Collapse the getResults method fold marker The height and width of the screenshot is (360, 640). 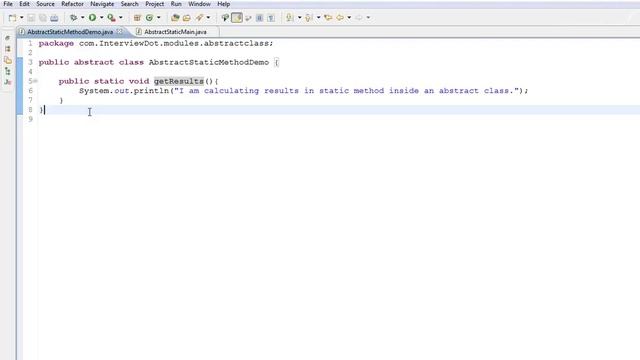36,81
